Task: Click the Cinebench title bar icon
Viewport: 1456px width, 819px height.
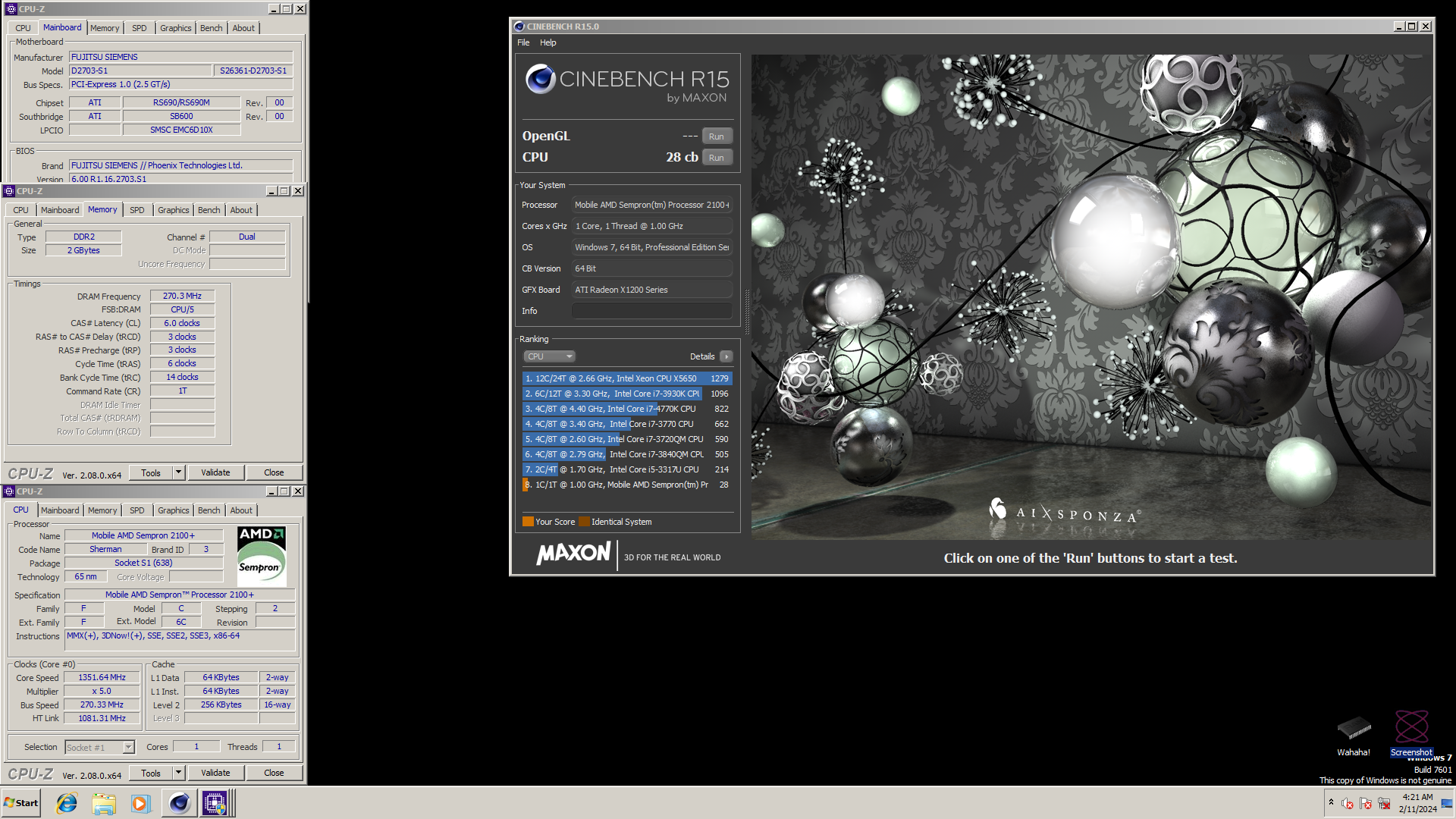Action: pyautogui.click(x=519, y=27)
